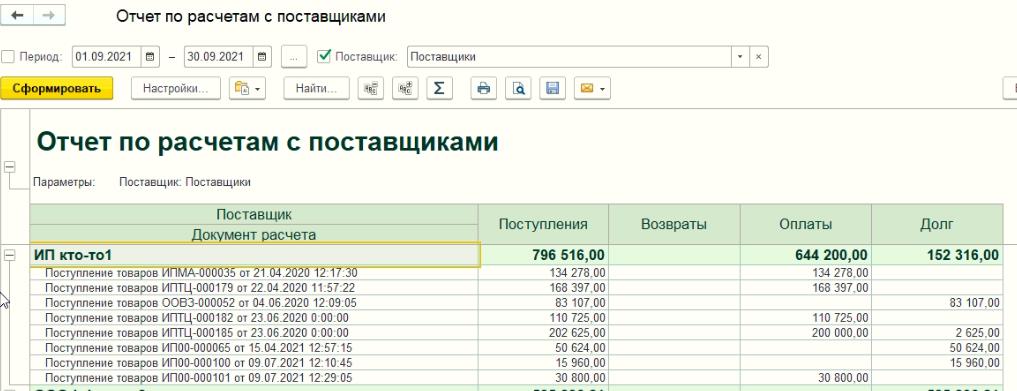Uncheck the Поставщик filter checkbox
Image resolution: width=1017 pixels, height=391 pixels.
coord(324,56)
